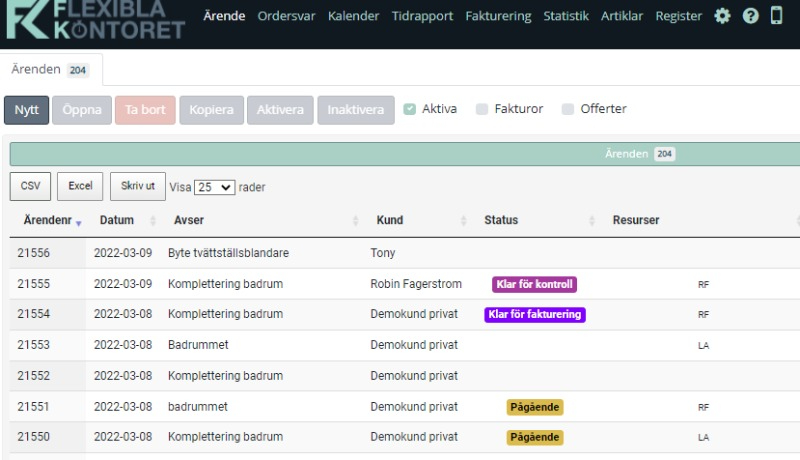800x460 pixels.
Task: Click LA resource in row 21553
Action: pyautogui.click(x=704, y=346)
